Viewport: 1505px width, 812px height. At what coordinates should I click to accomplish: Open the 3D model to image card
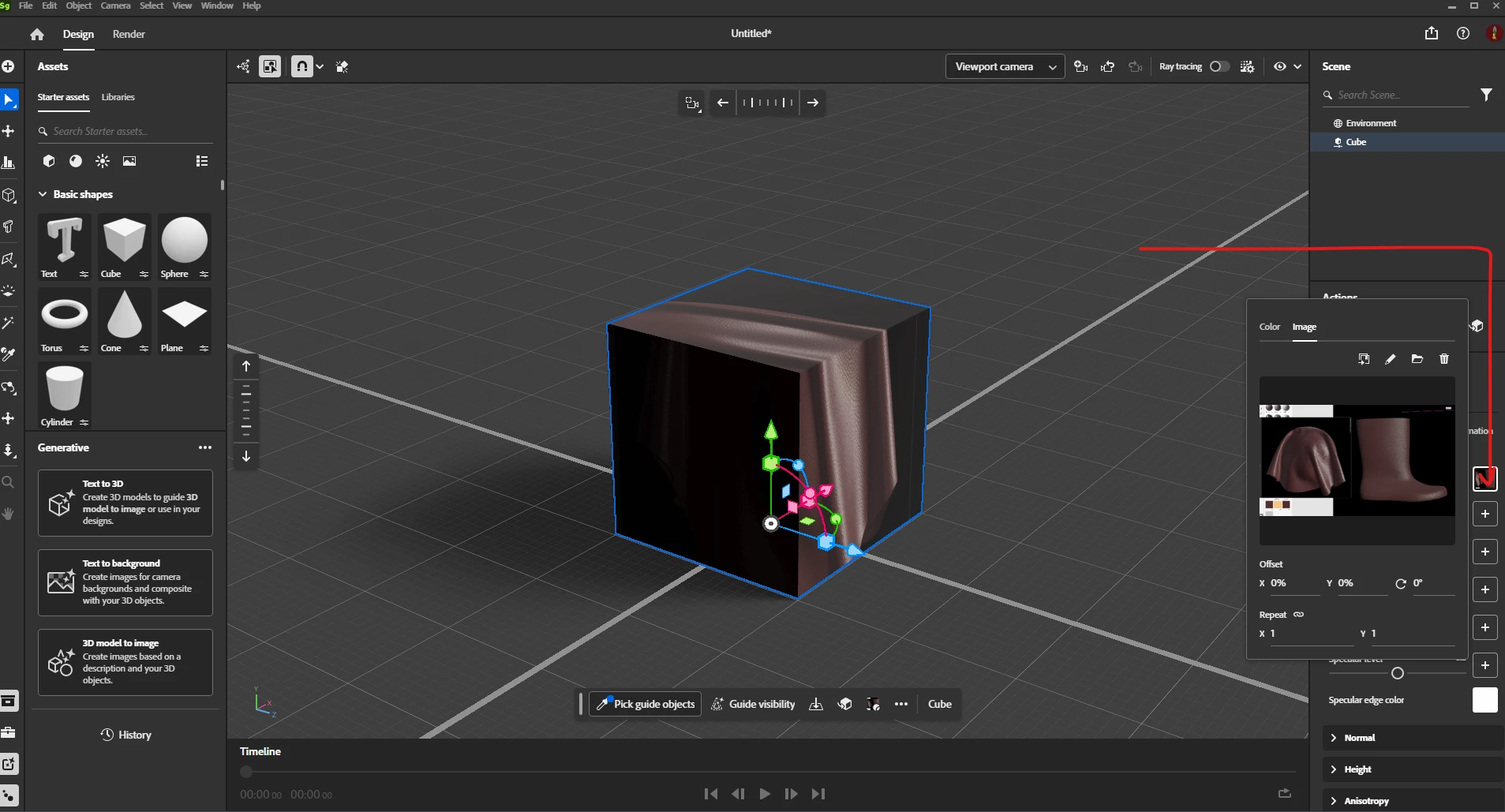[125, 662]
